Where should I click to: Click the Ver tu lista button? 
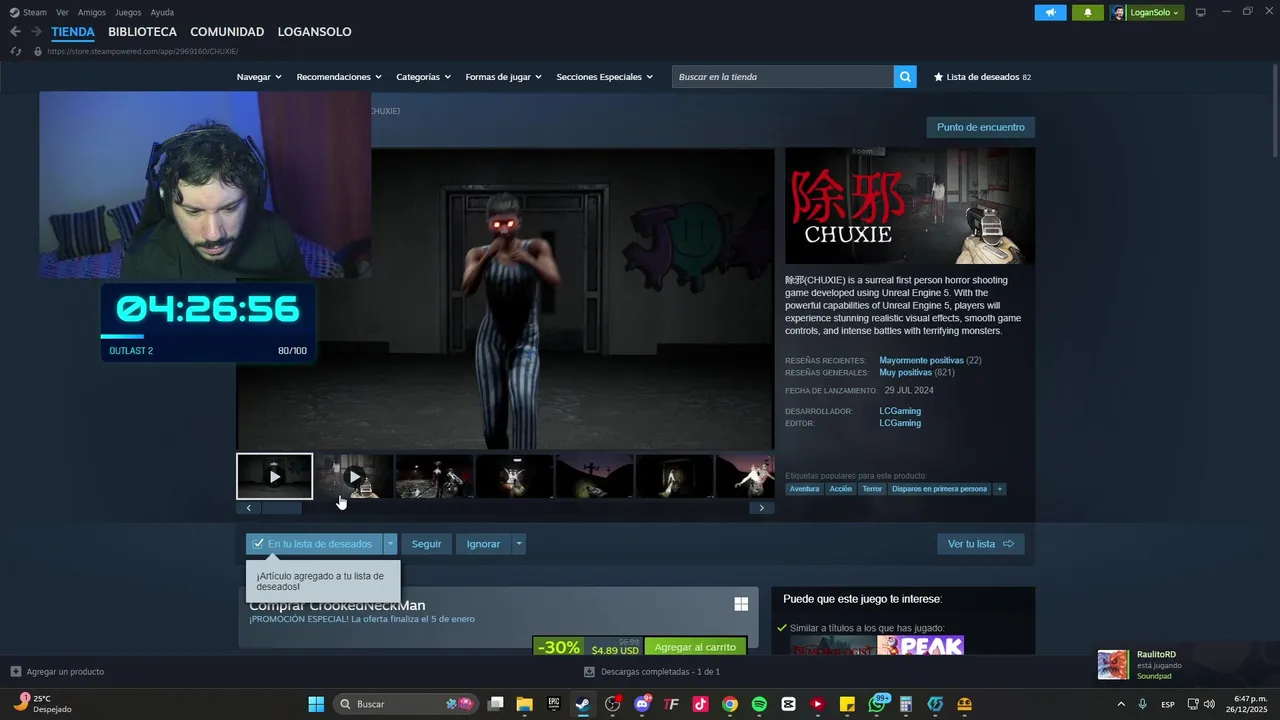click(980, 544)
